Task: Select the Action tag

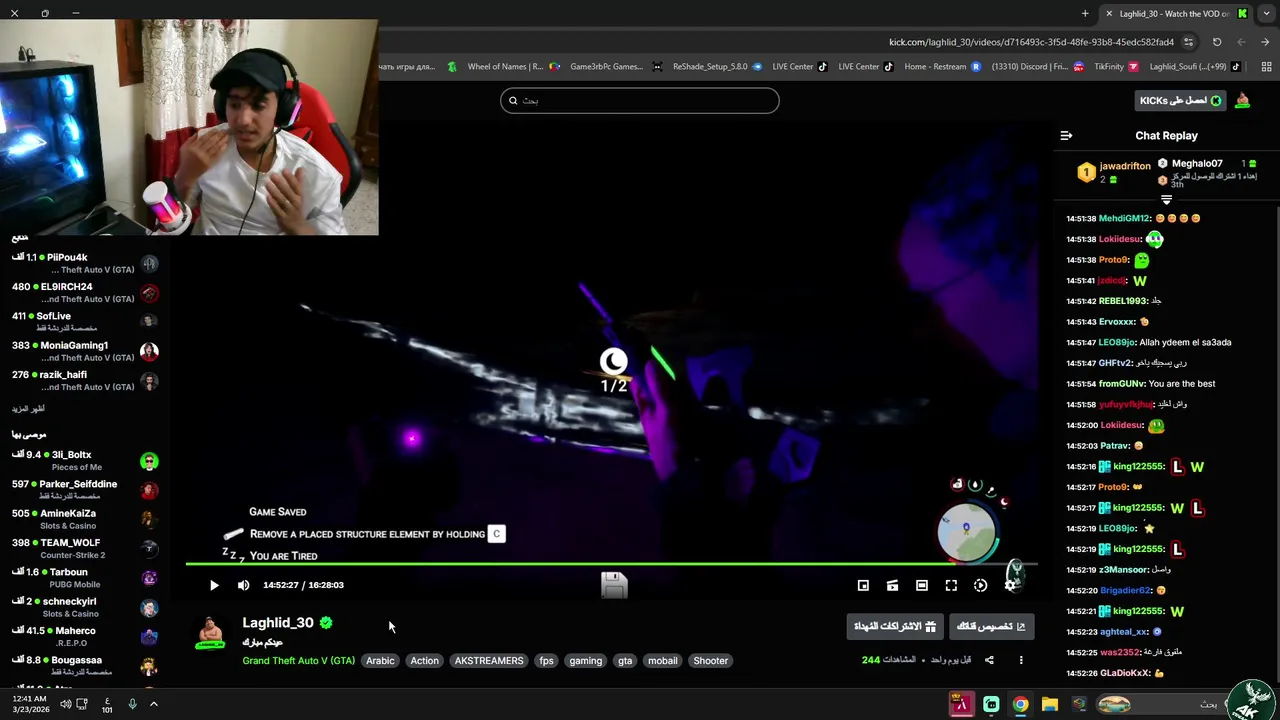Action: tap(424, 661)
